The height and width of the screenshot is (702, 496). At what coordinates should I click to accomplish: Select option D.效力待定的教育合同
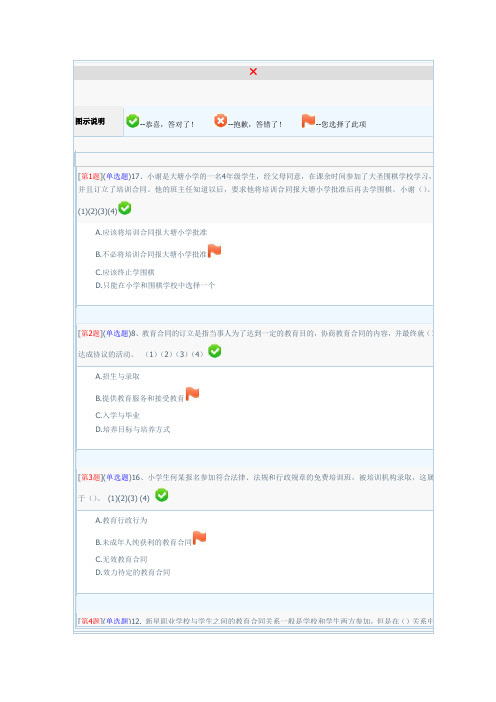(133, 572)
